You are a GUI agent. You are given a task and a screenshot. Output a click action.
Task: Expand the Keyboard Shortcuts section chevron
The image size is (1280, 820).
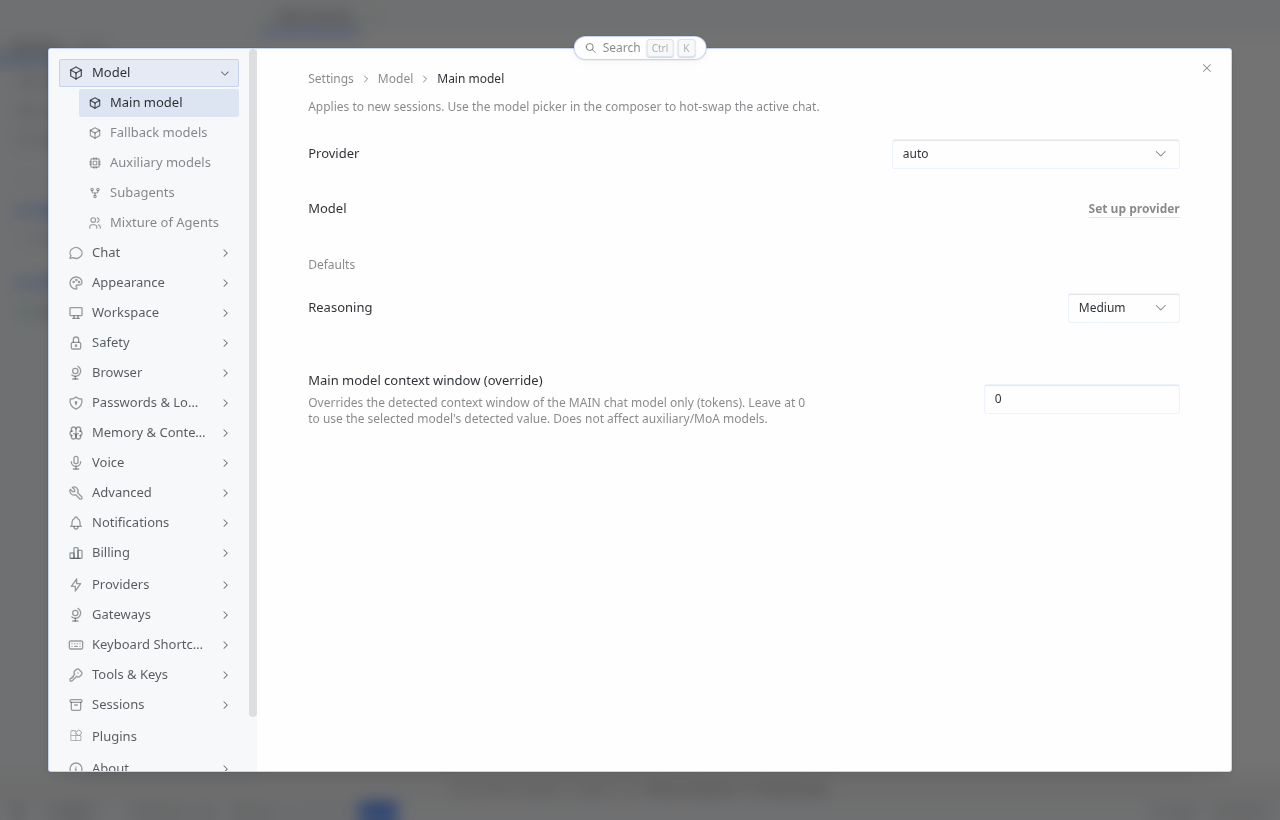coord(225,645)
